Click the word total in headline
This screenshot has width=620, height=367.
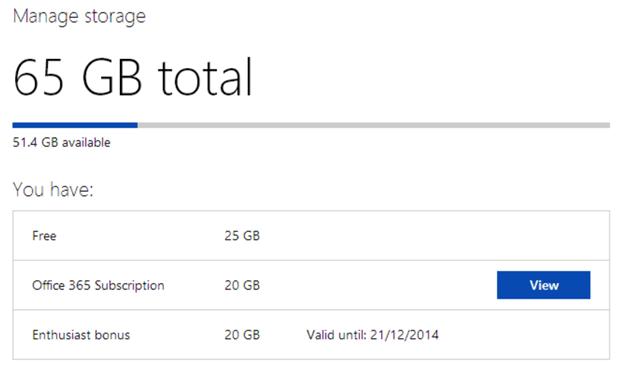tap(205, 77)
